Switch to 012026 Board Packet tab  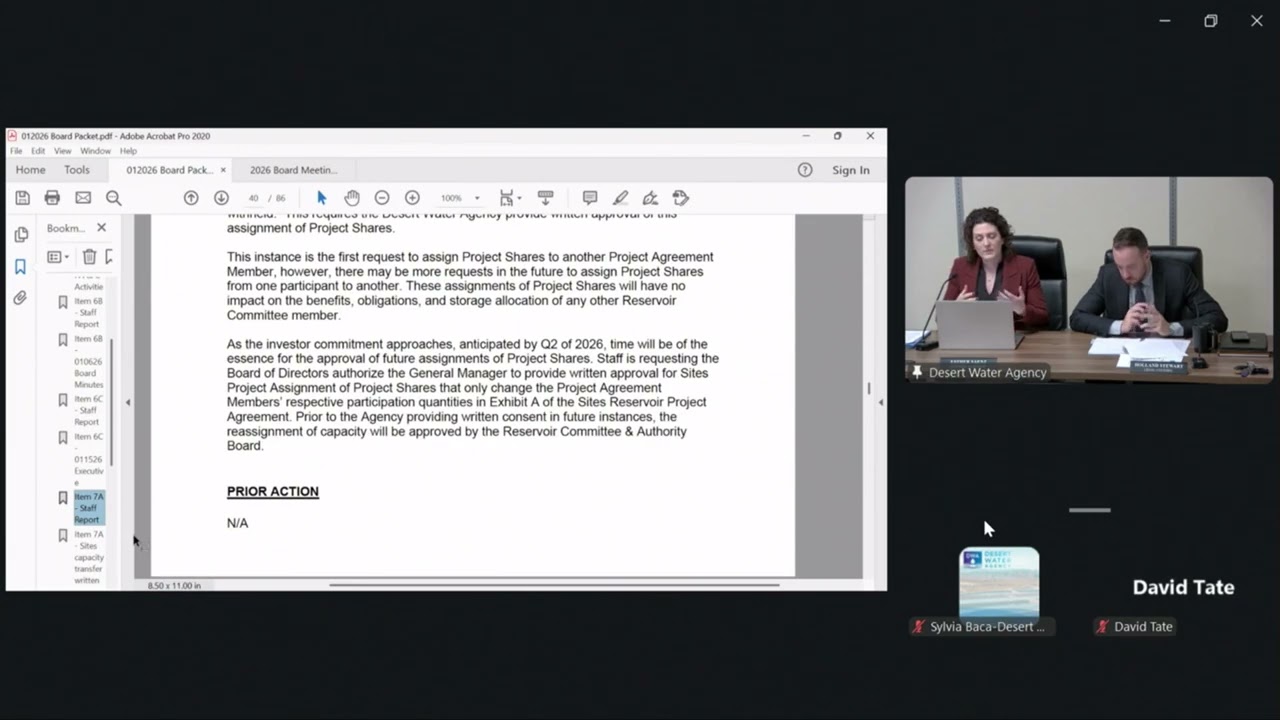(169, 170)
